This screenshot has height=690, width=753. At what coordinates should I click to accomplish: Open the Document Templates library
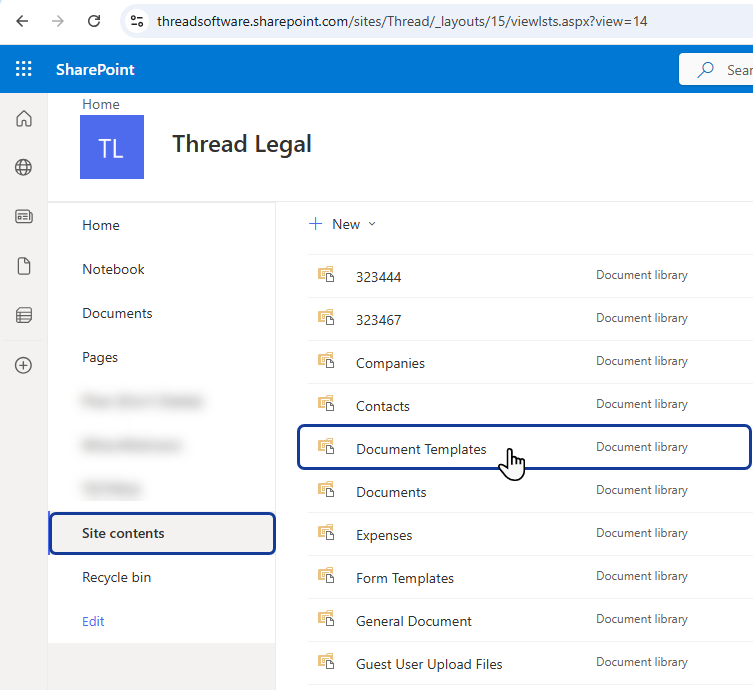click(421, 449)
